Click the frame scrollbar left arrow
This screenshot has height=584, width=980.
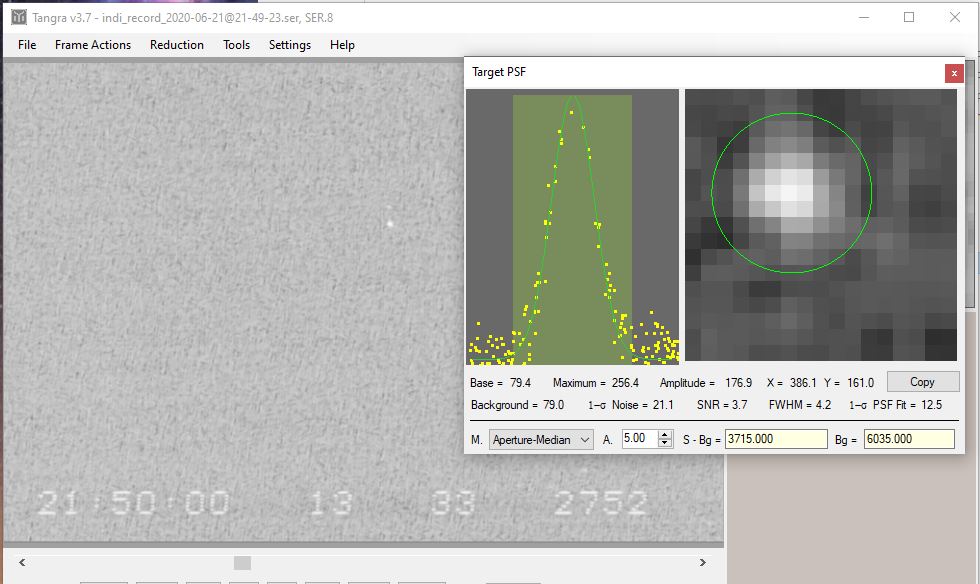[22, 563]
